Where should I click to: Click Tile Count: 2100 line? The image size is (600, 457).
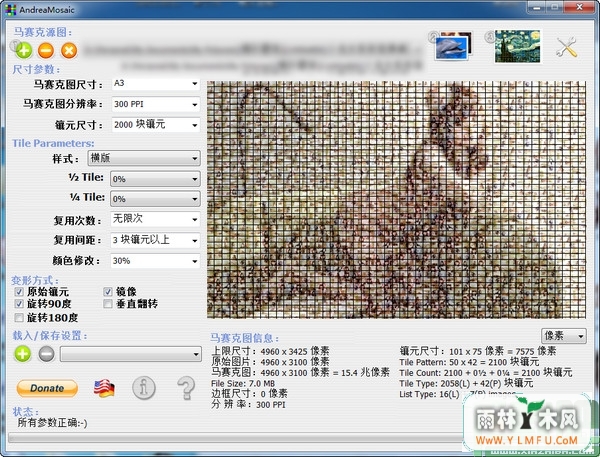486,372
